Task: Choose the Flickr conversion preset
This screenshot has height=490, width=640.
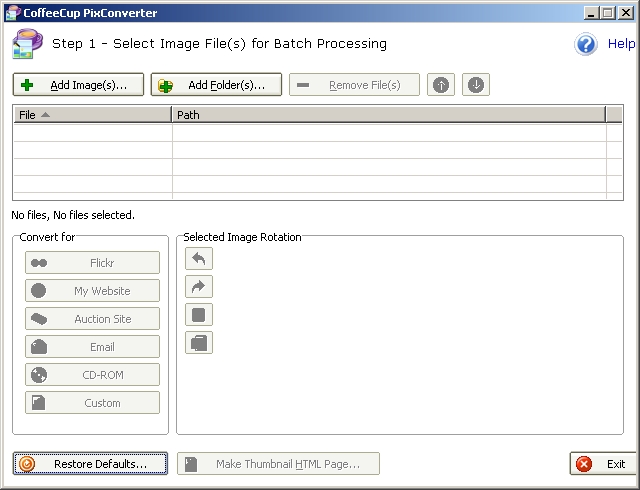Action: tap(92, 263)
